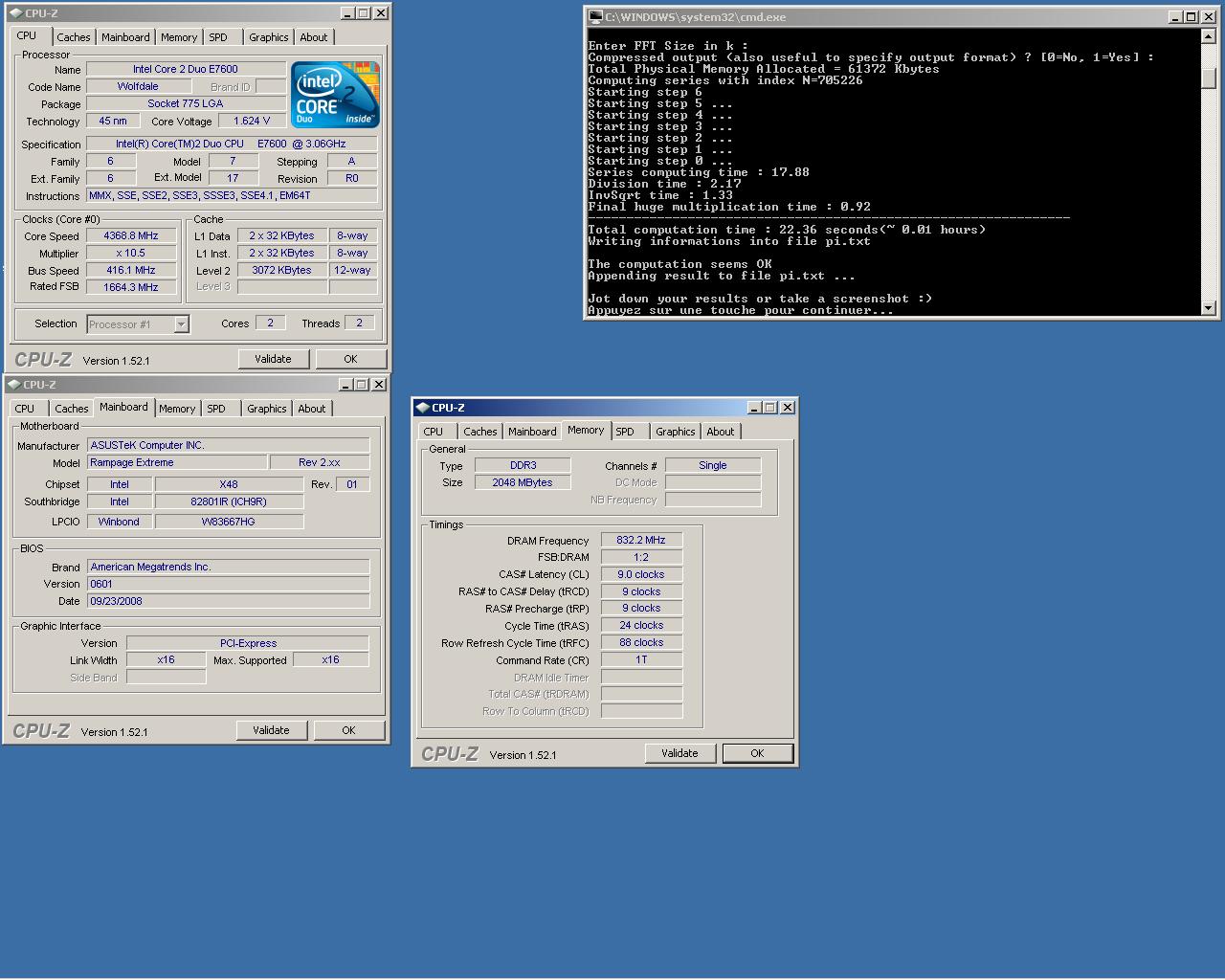The width and height of the screenshot is (1225, 980).
Task: Click Validate in the Memory window
Action: click(x=679, y=753)
